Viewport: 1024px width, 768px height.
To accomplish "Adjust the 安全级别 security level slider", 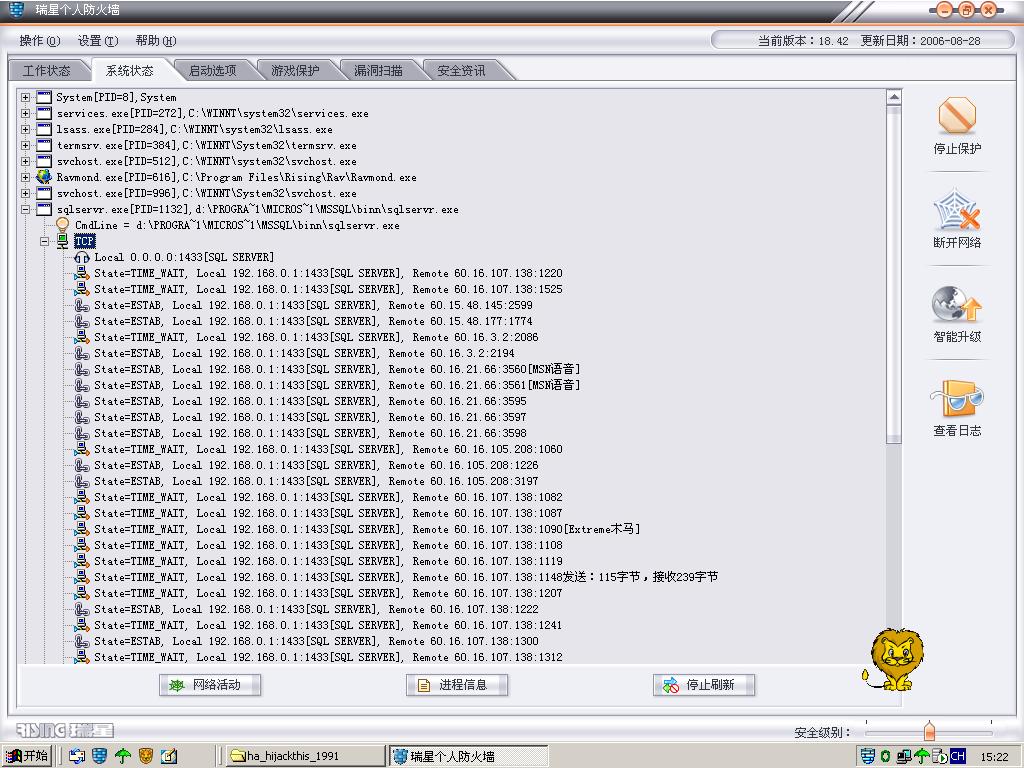I will click(x=929, y=730).
